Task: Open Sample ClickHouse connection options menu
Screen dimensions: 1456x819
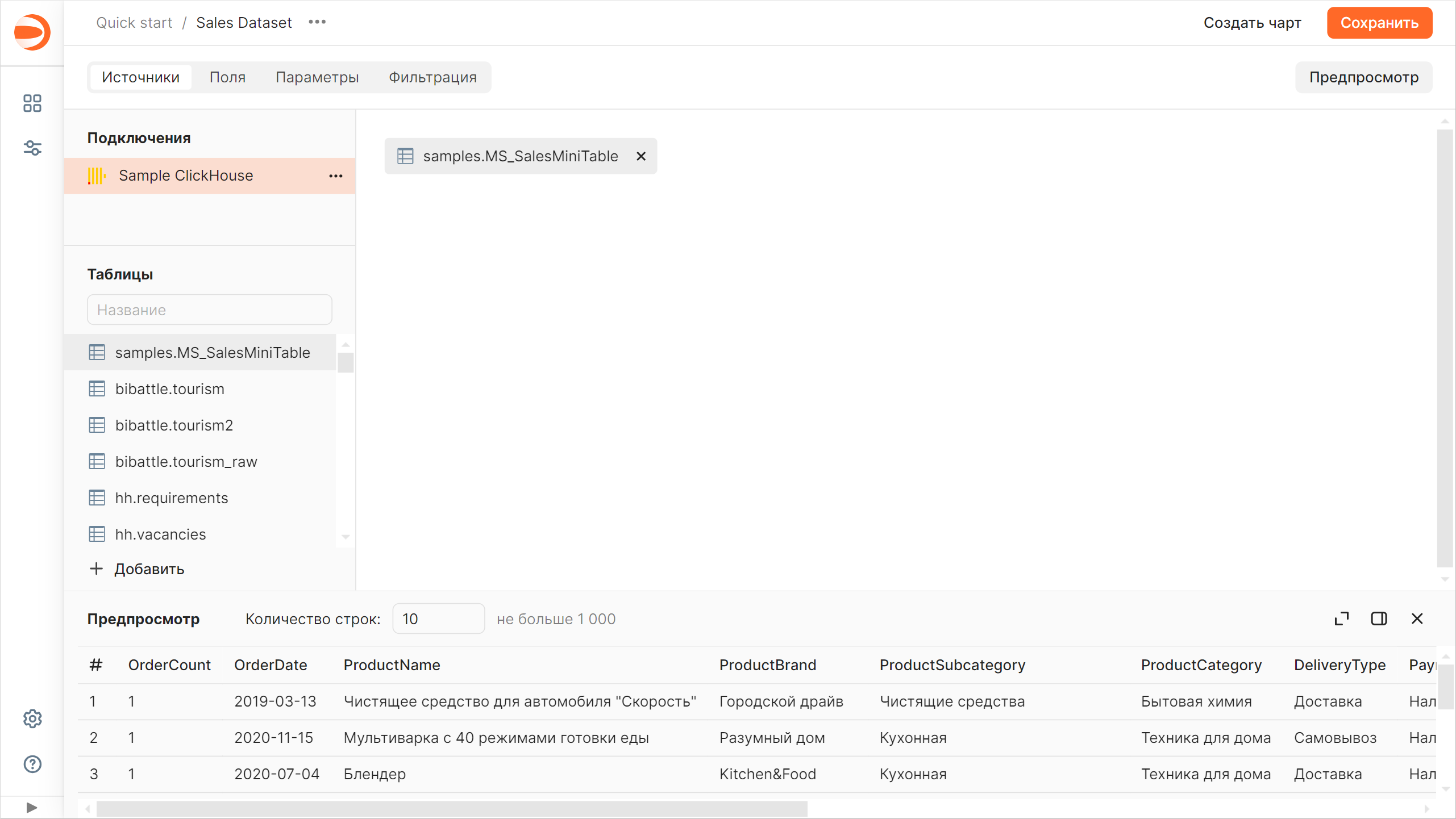Action: click(x=335, y=176)
